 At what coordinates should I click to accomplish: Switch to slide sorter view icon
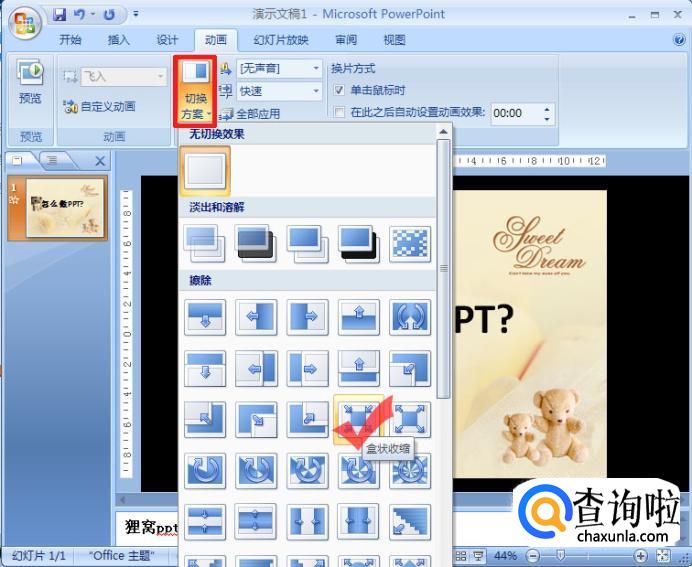pos(461,556)
